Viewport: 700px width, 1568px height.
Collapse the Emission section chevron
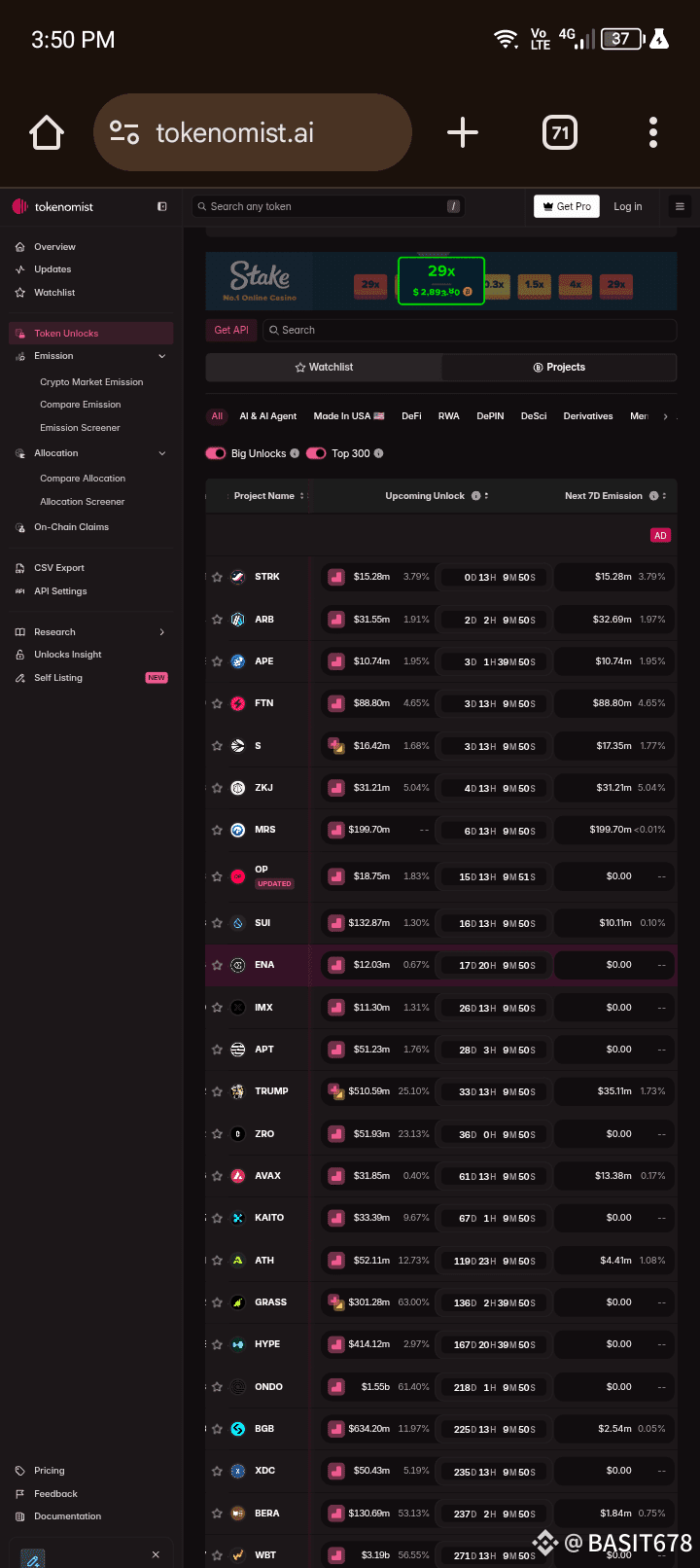coord(162,356)
